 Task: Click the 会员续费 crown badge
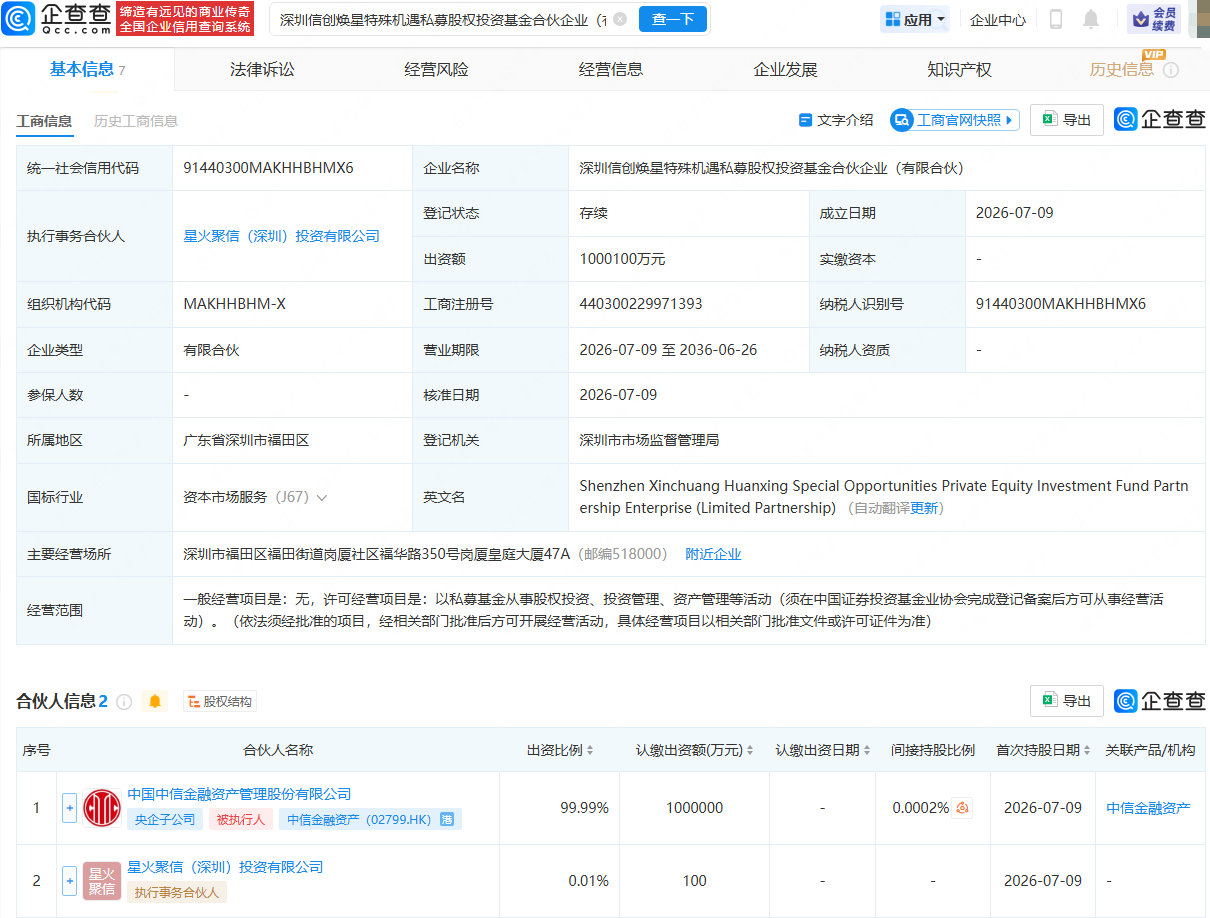click(x=1153, y=19)
